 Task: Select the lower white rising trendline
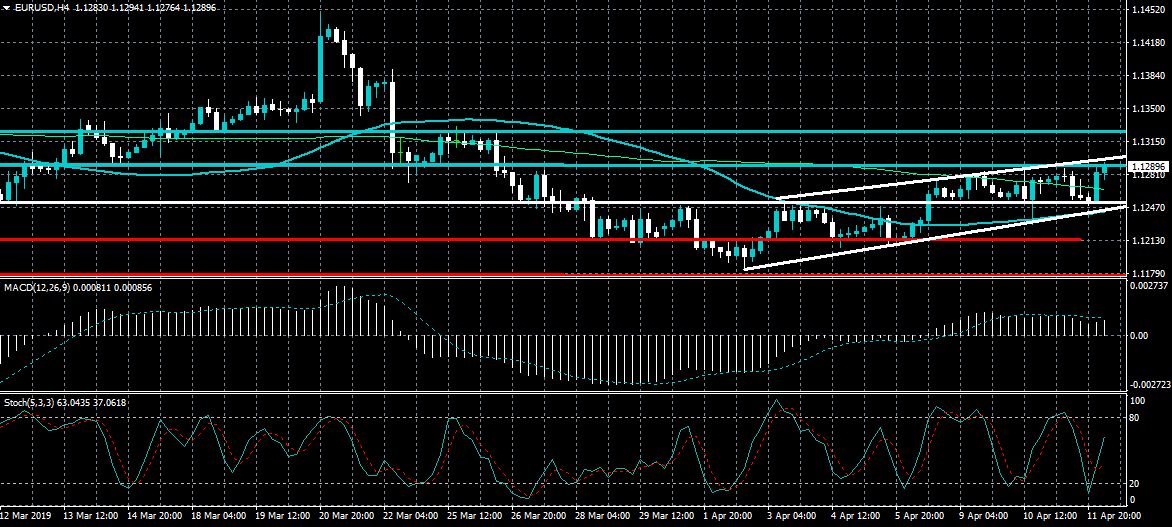pyautogui.click(x=934, y=237)
